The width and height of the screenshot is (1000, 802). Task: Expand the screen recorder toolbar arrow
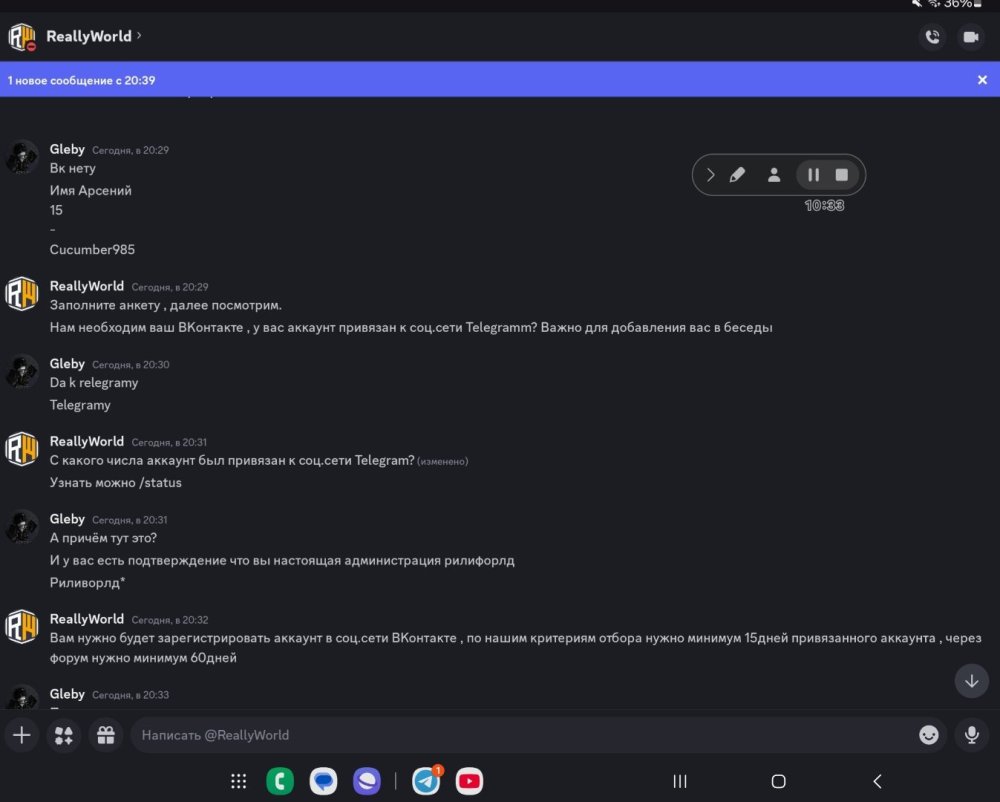(710, 175)
